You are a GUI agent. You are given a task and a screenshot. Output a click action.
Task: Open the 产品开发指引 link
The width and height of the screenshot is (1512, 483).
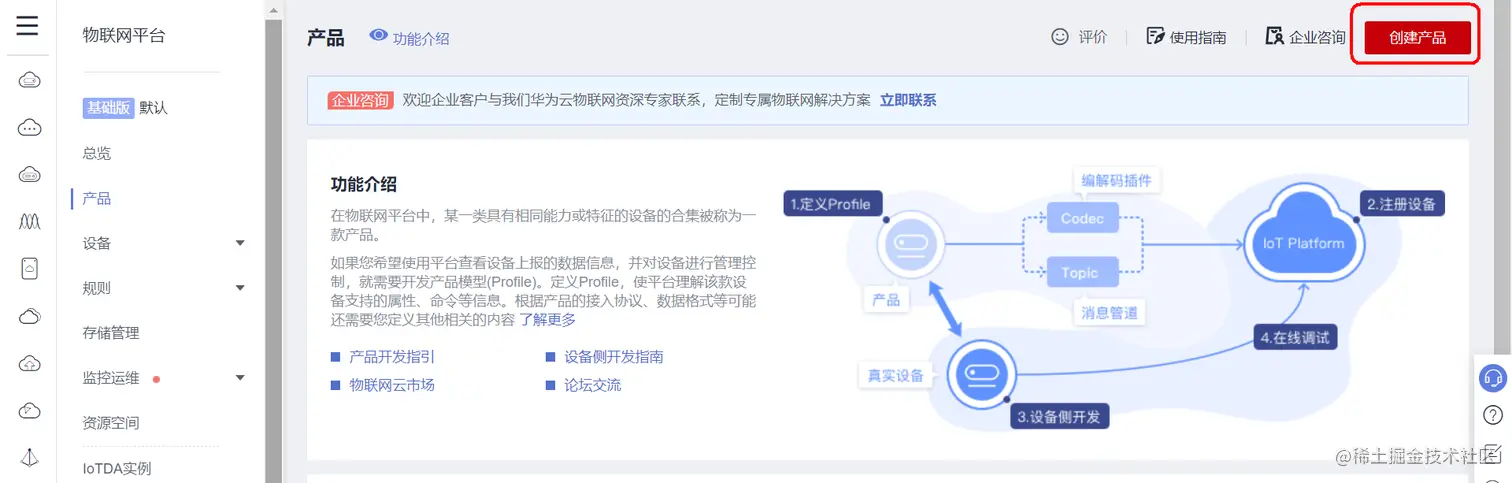click(392, 356)
